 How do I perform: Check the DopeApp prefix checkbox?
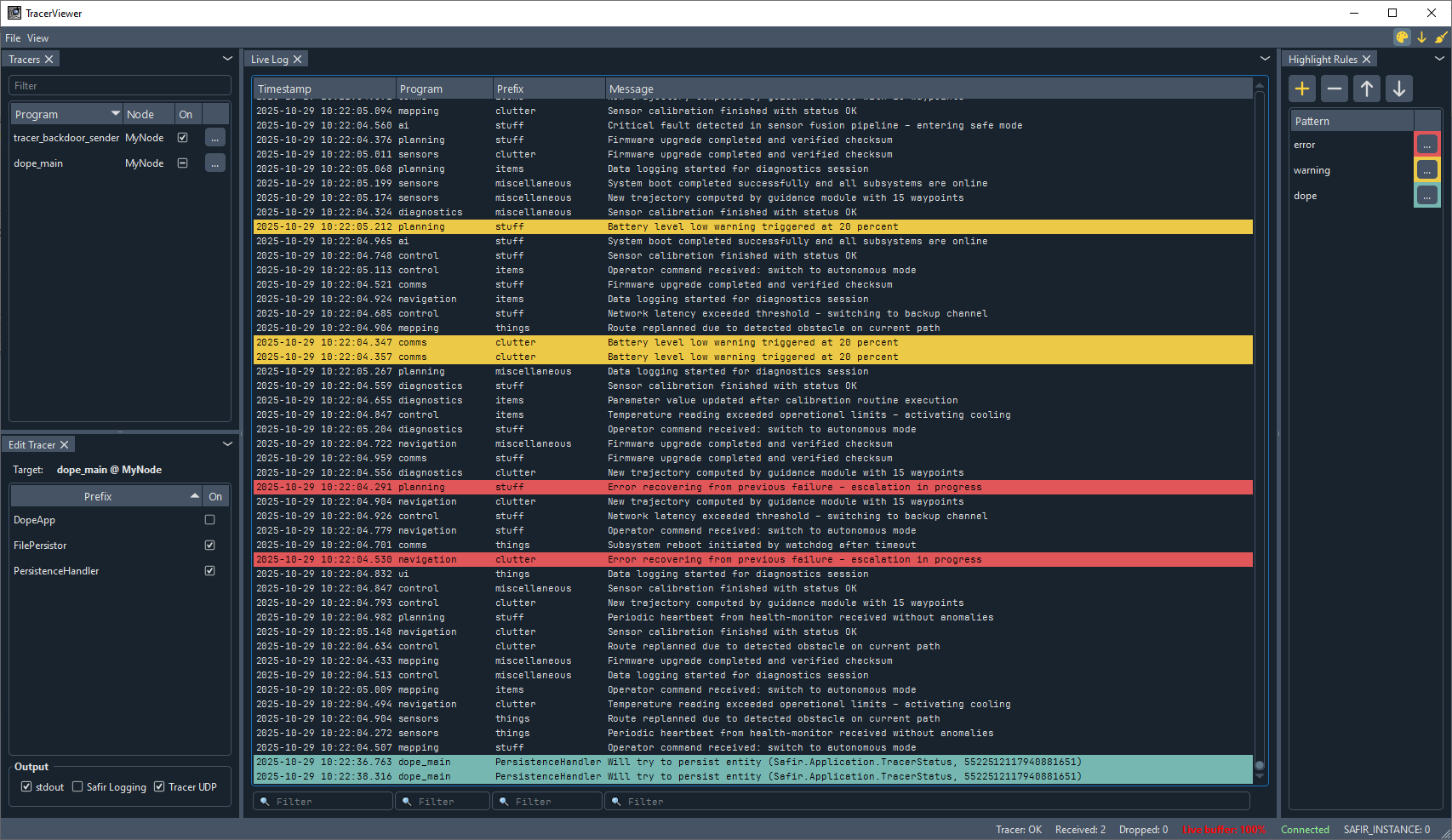coord(209,519)
